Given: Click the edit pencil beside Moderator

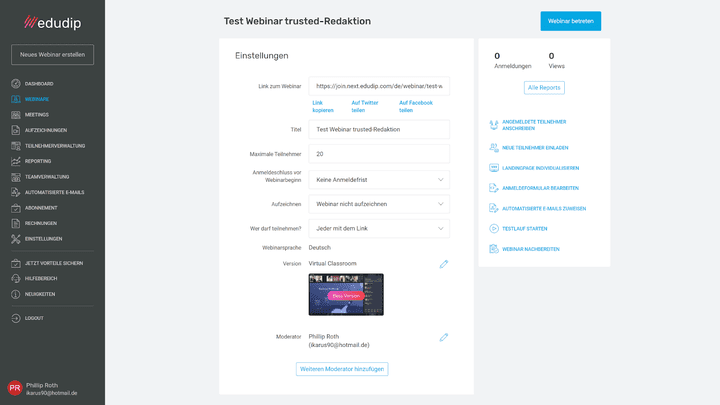Looking at the screenshot, I should point(444,337).
